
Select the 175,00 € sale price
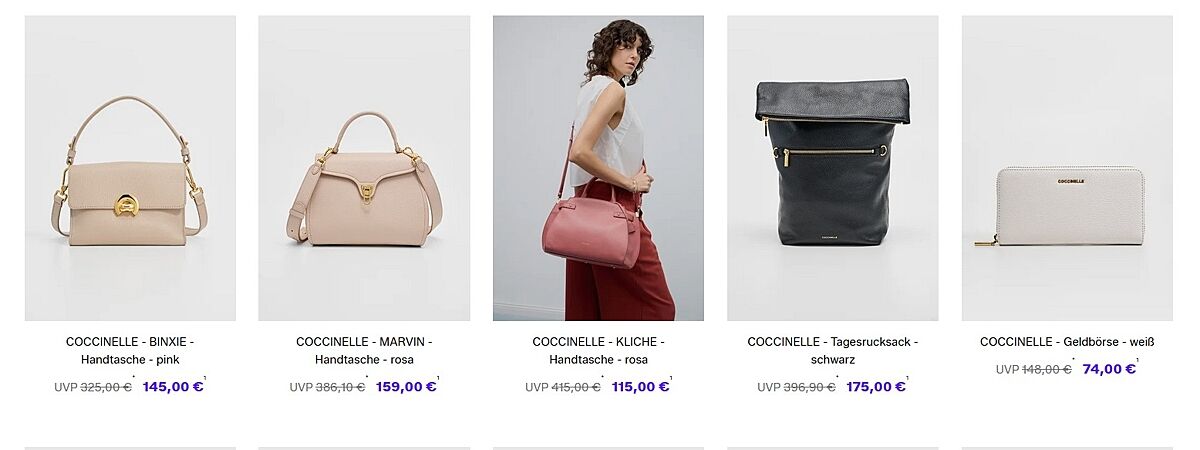pos(876,387)
